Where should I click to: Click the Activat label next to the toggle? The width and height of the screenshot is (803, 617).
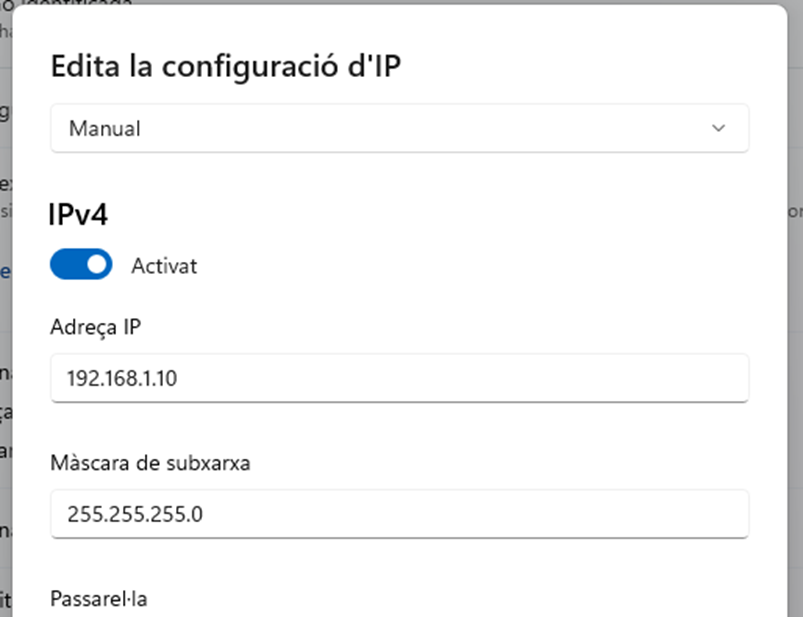pyautogui.click(x=164, y=266)
